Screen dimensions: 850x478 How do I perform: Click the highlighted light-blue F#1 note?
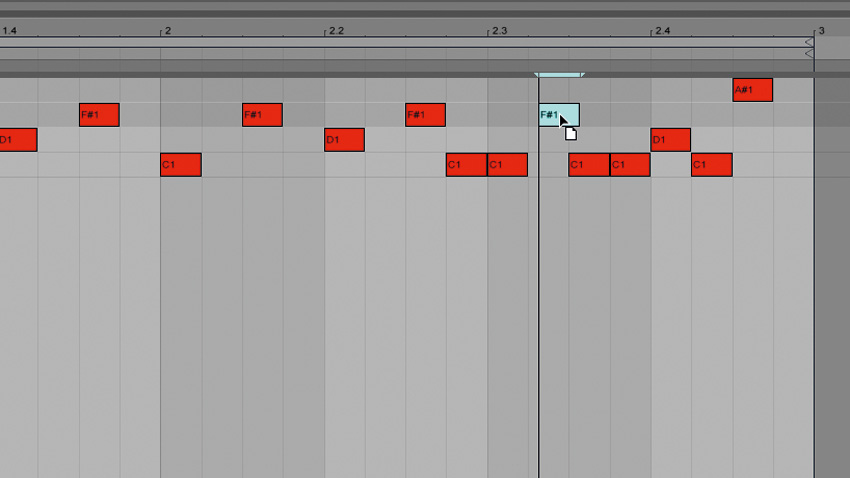click(559, 115)
